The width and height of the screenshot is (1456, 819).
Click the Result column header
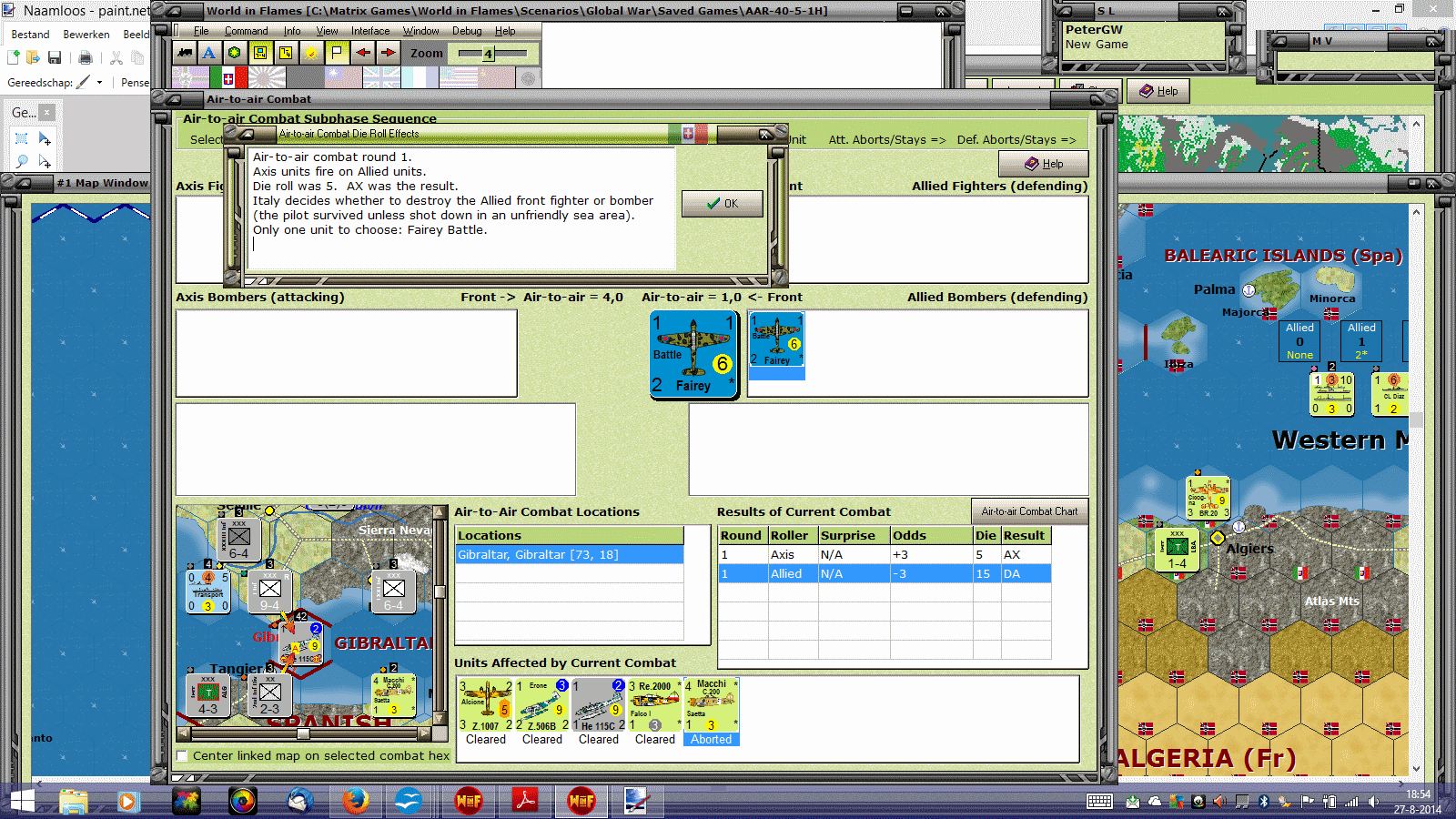tap(1025, 536)
